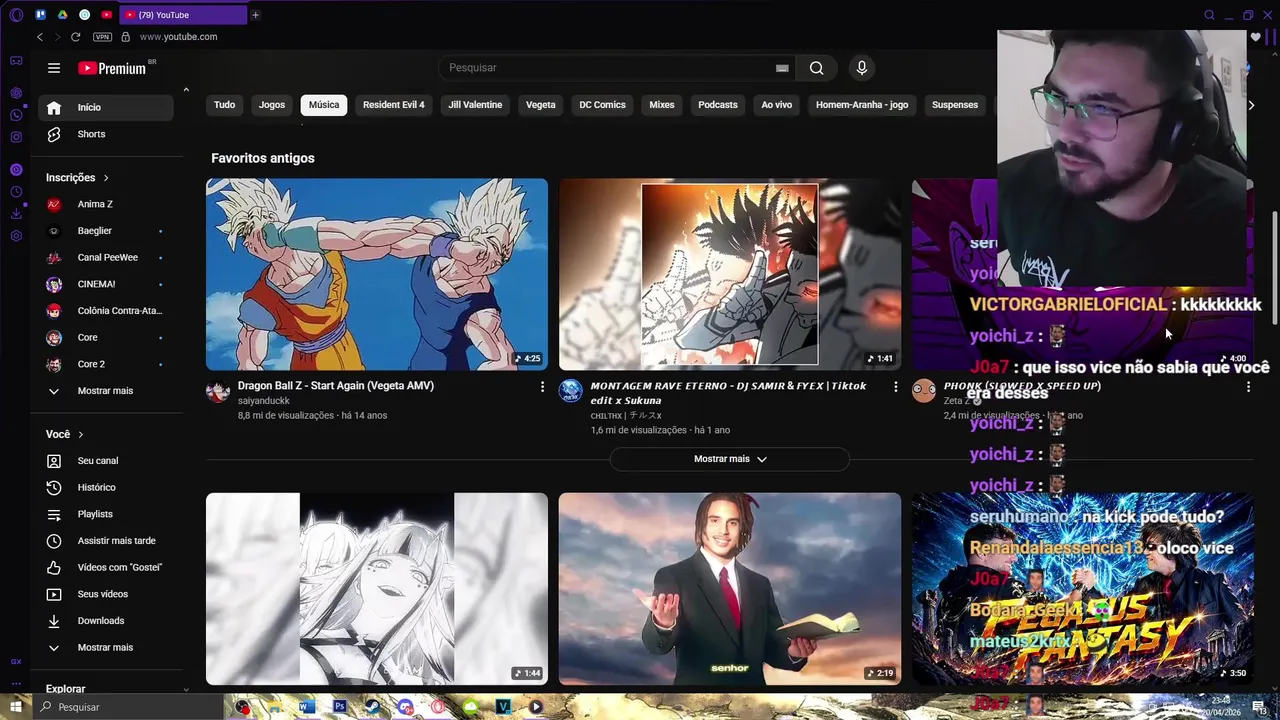Open the Canal PeeWee subscription
This screenshot has height=720, width=1280.
tap(106, 257)
